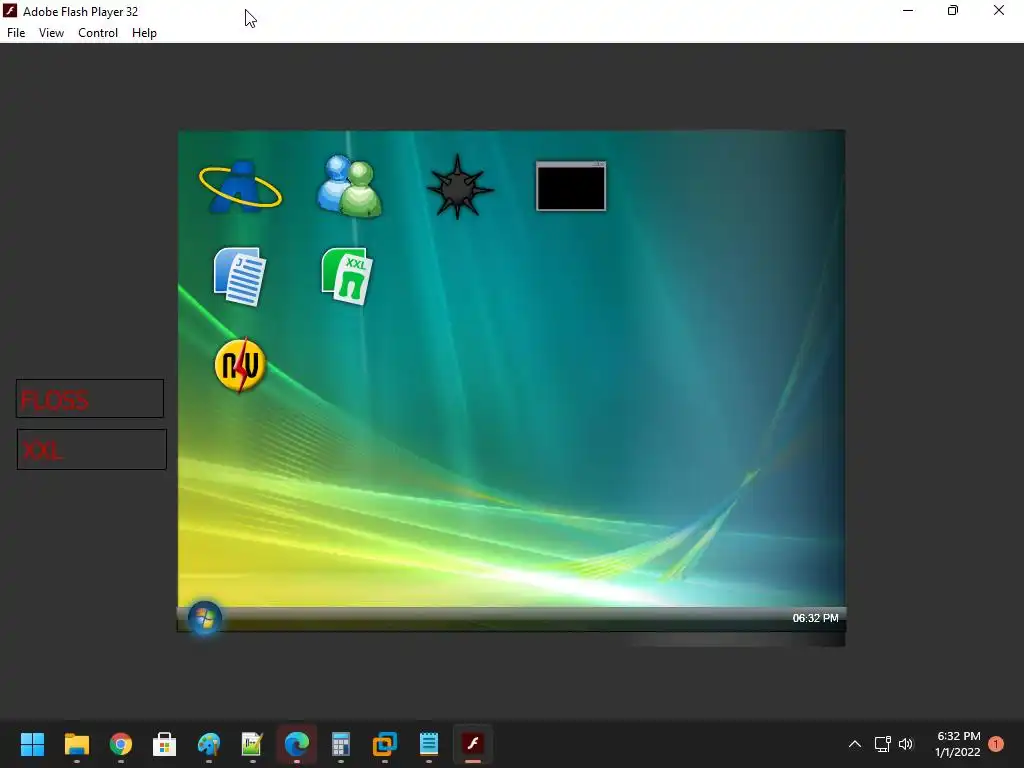Open the system clock showing 6:32 PM
Viewport: 1024px width, 768px height.
[958, 744]
